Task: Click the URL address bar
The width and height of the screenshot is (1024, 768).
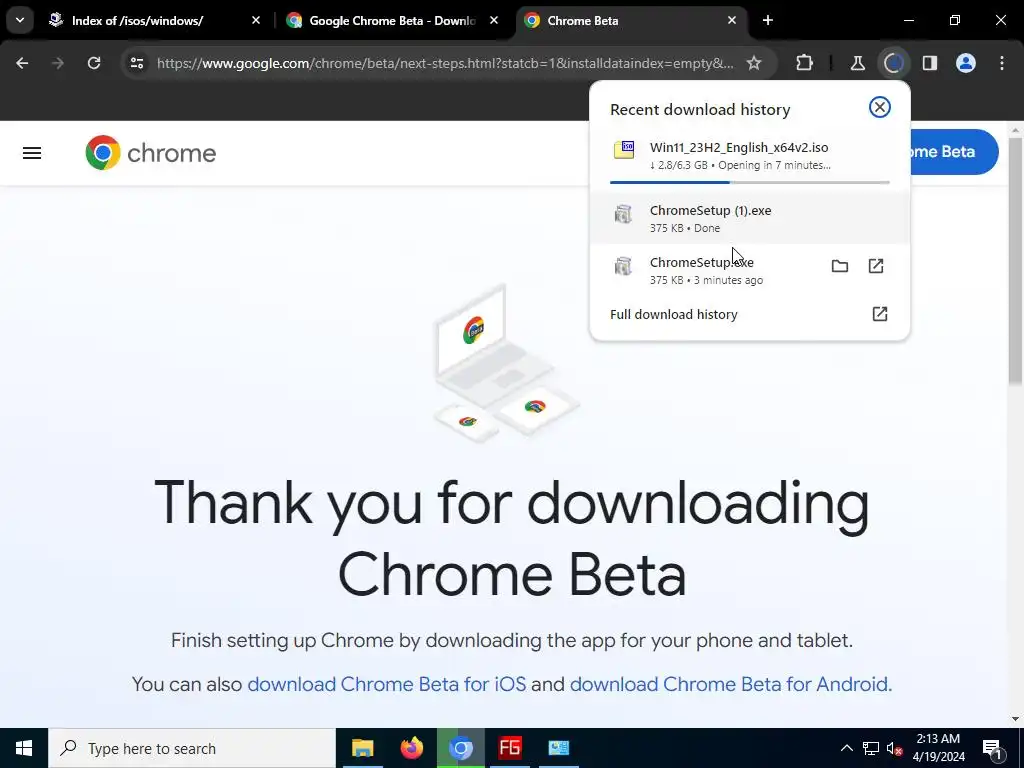Action: click(x=445, y=63)
